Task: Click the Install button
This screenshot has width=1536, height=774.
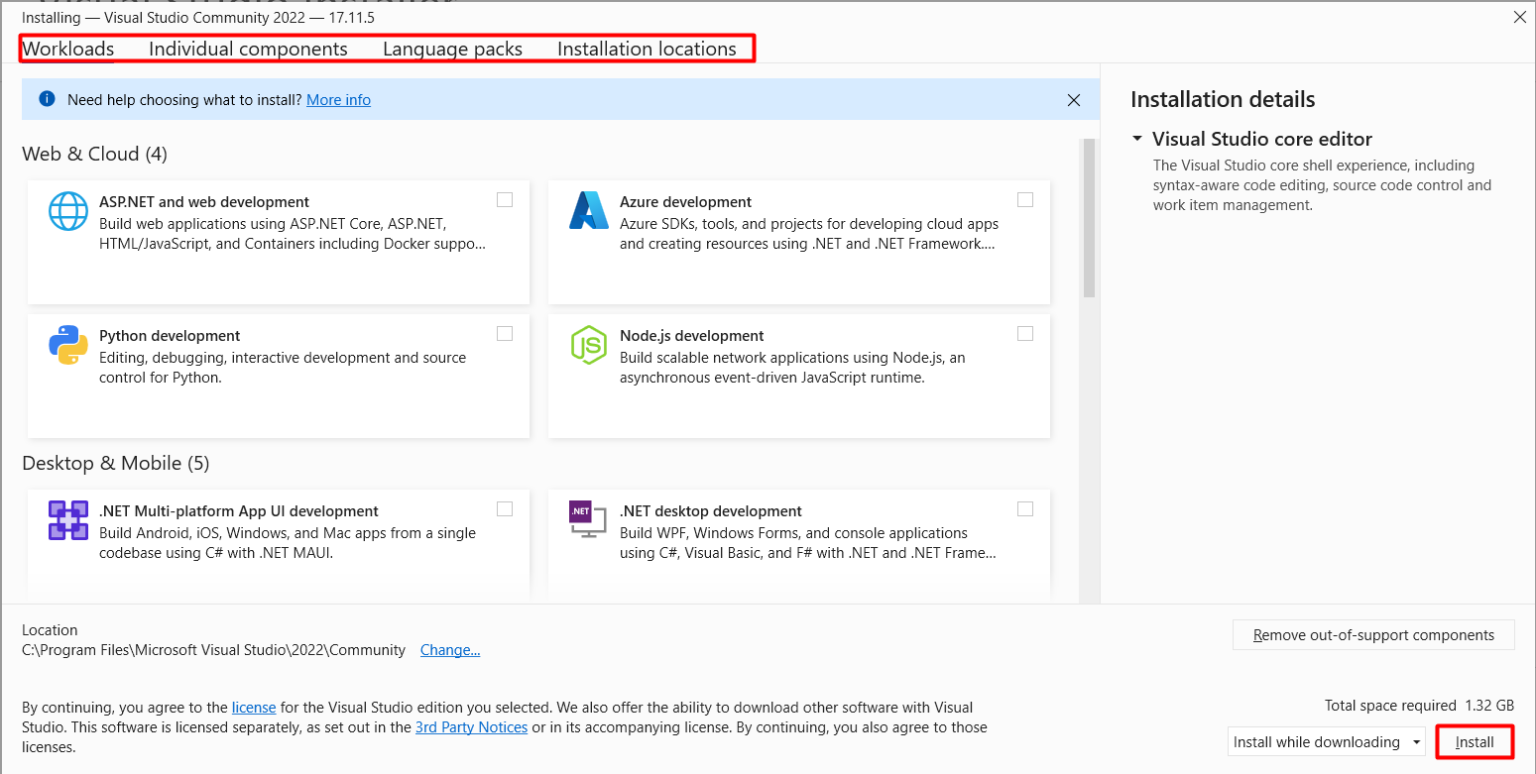Action: [x=1475, y=741]
